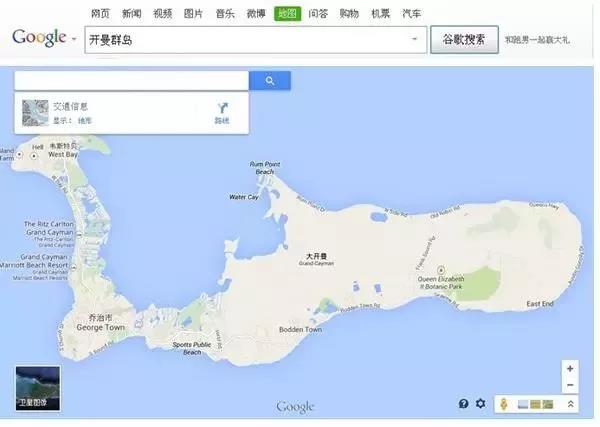Open the search suggestions dropdown arrow
The image size is (600, 427).
click(414, 40)
